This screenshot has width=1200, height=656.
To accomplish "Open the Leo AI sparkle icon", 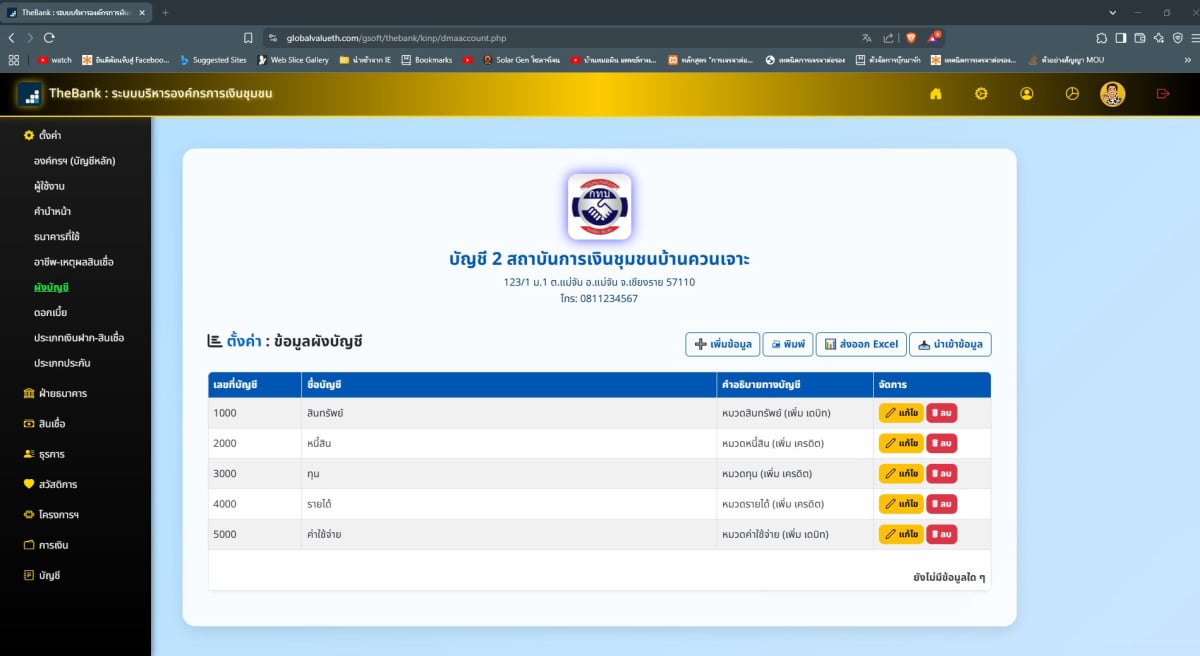I will [x=1158, y=37].
